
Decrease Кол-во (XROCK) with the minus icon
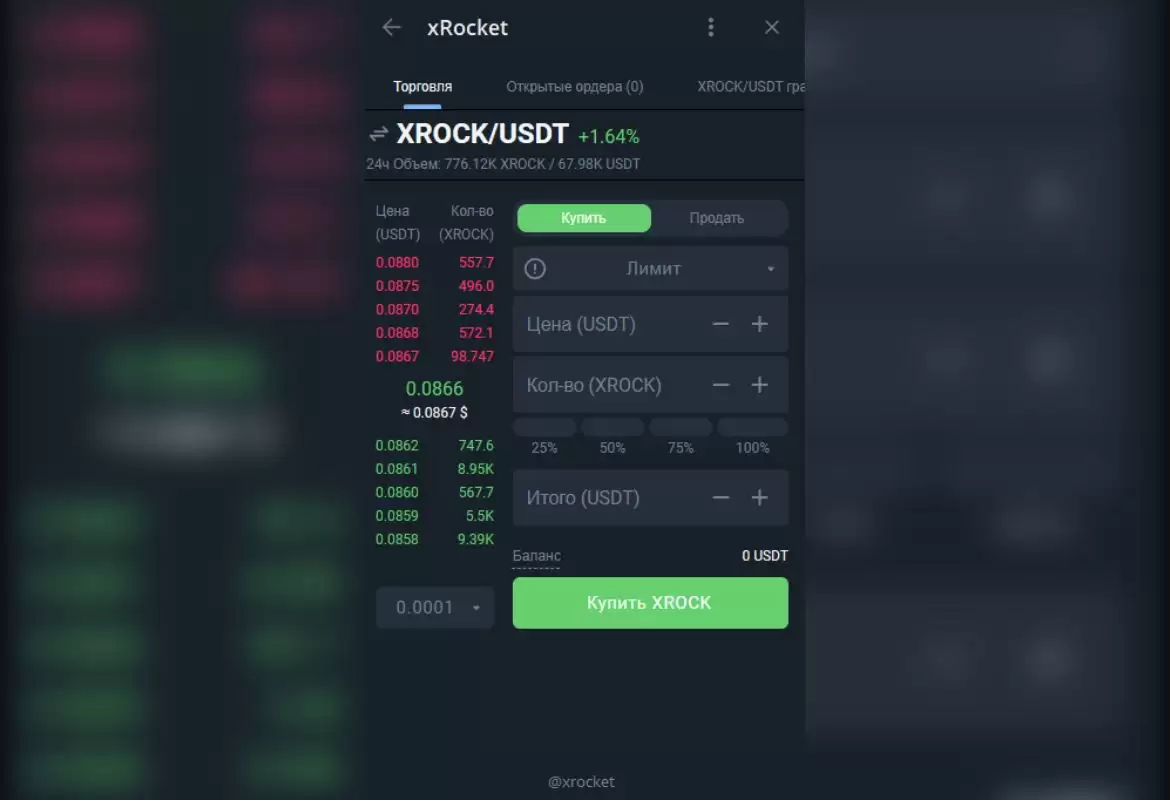coord(720,385)
